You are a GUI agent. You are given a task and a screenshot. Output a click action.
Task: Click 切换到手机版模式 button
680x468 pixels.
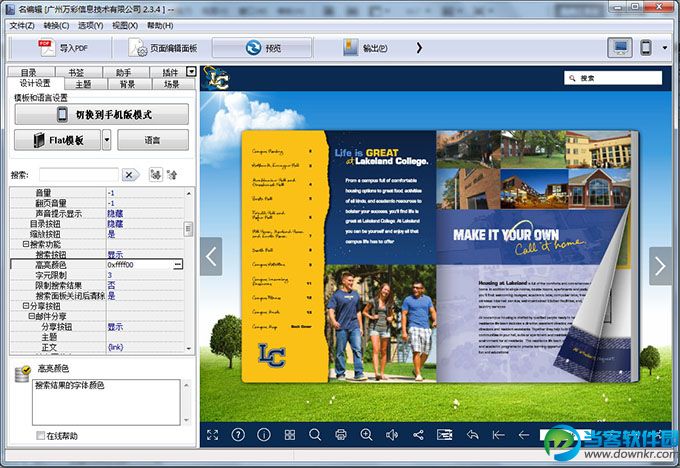[x=101, y=115]
